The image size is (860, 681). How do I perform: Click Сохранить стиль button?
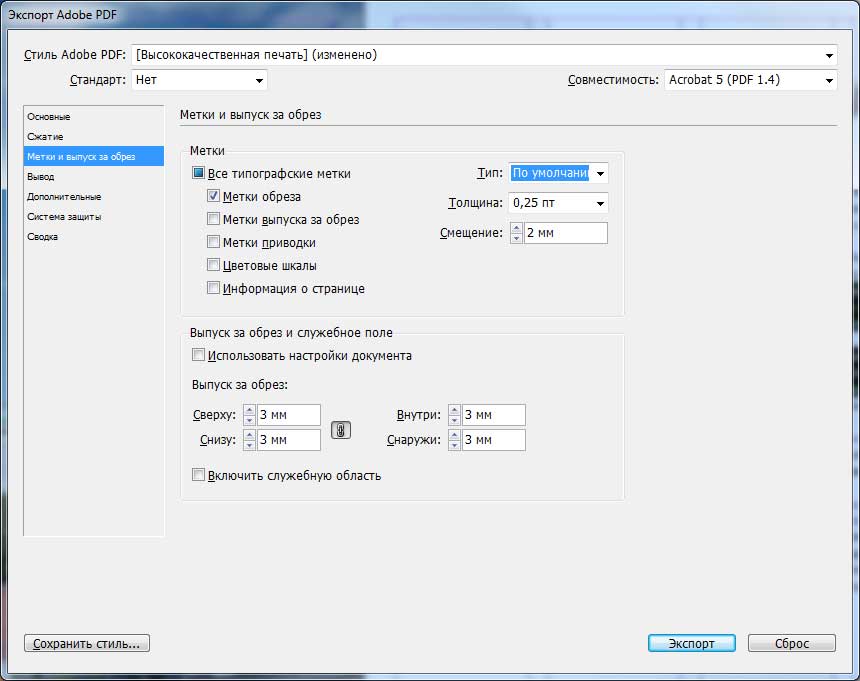coord(87,643)
